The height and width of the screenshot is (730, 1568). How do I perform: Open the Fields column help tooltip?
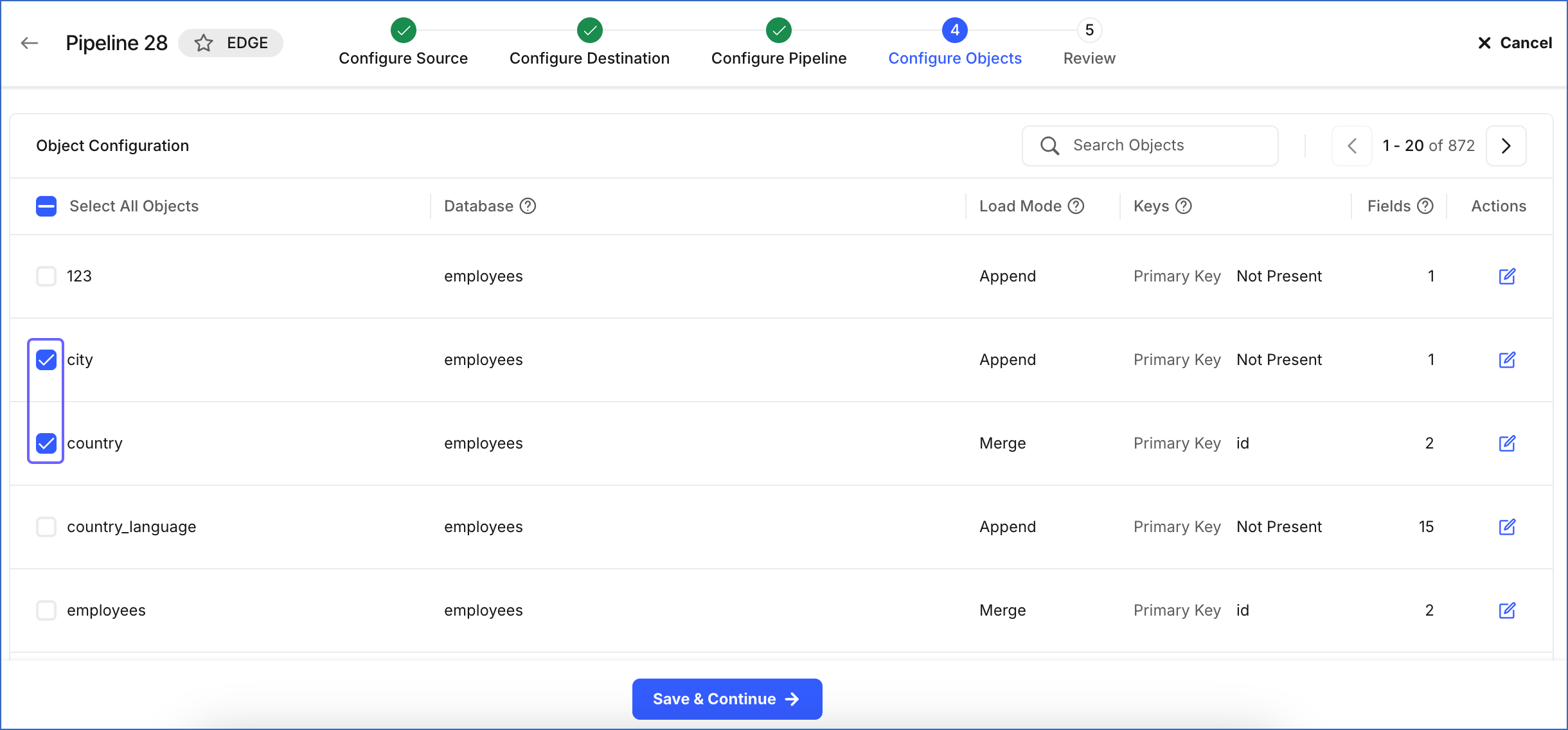[1425, 206]
